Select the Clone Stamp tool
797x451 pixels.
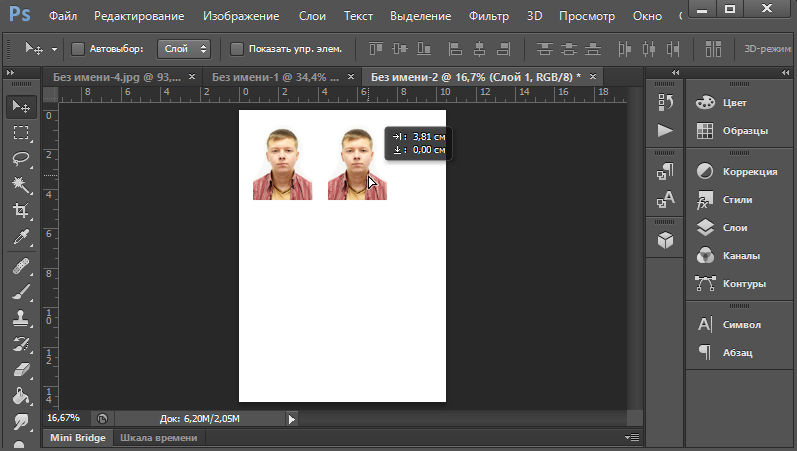click(x=20, y=318)
